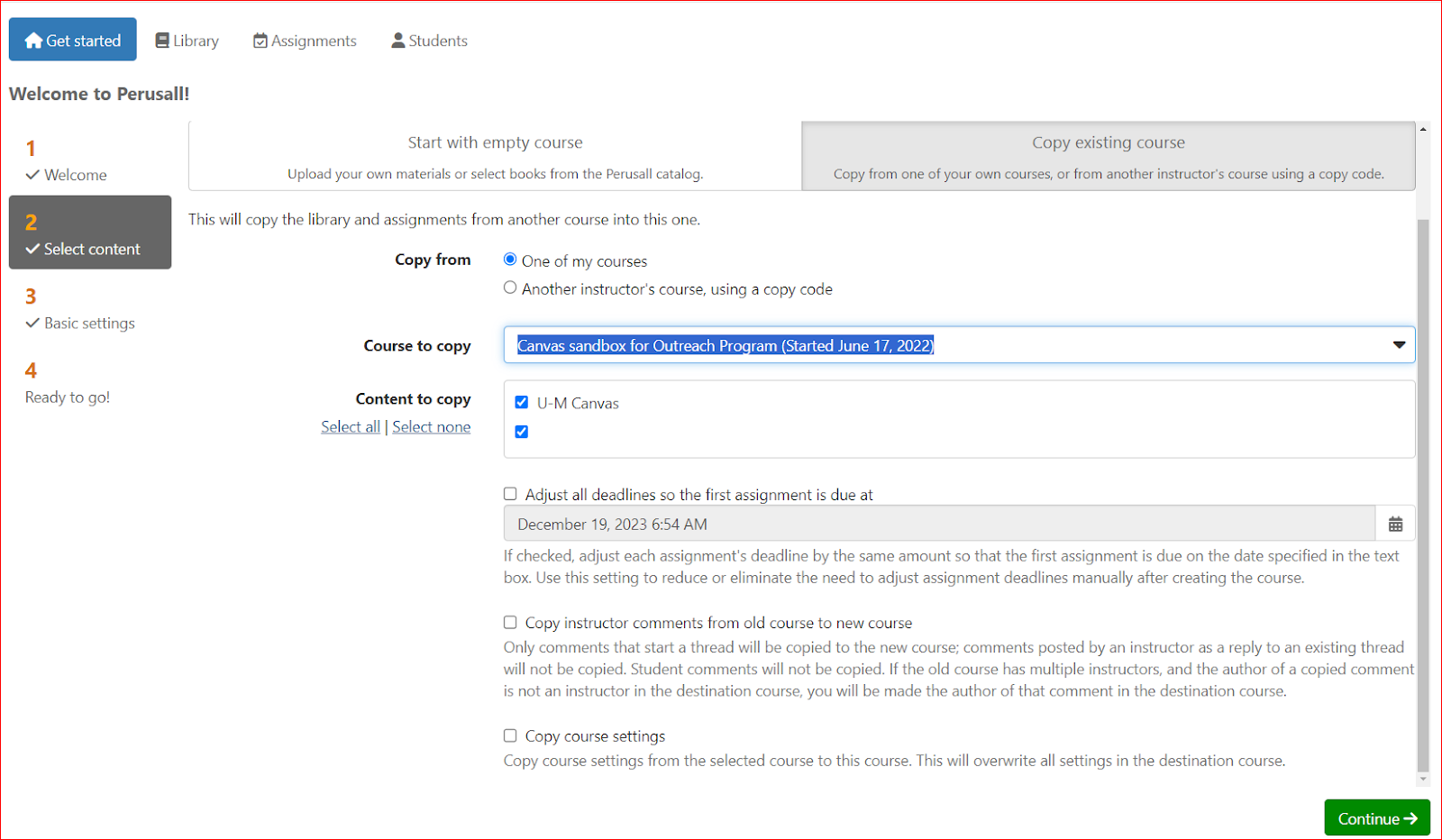Click the Select all link
The height and width of the screenshot is (840, 1442).
click(351, 427)
